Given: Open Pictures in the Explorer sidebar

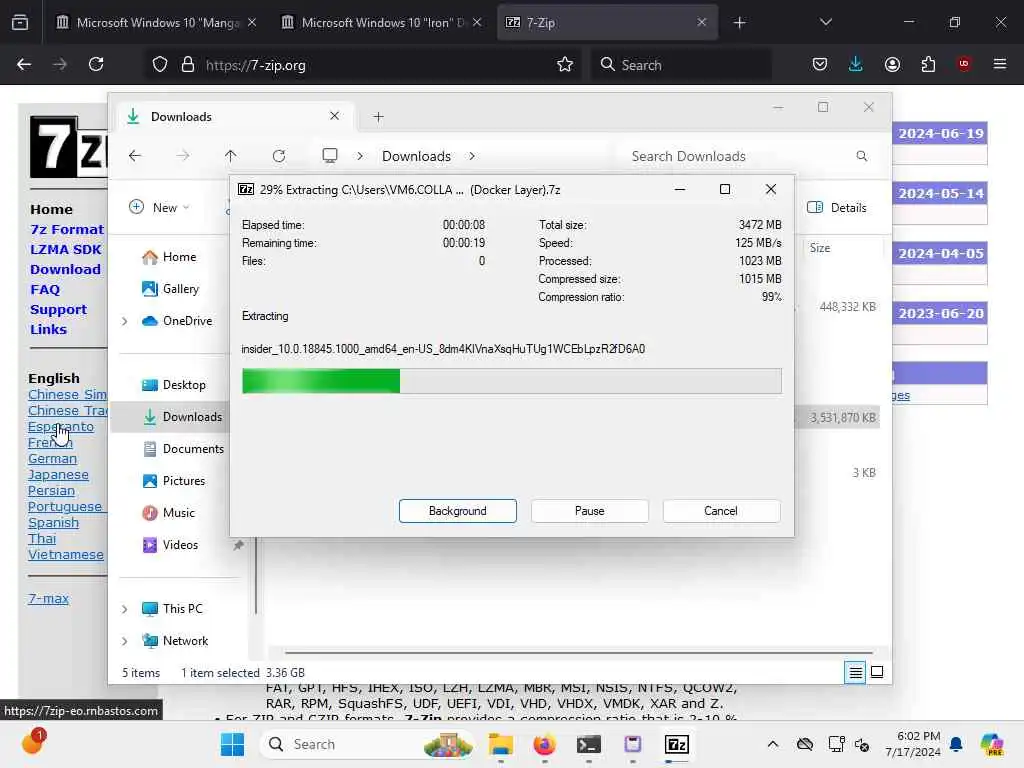Looking at the screenshot, I should pos(174,481).
